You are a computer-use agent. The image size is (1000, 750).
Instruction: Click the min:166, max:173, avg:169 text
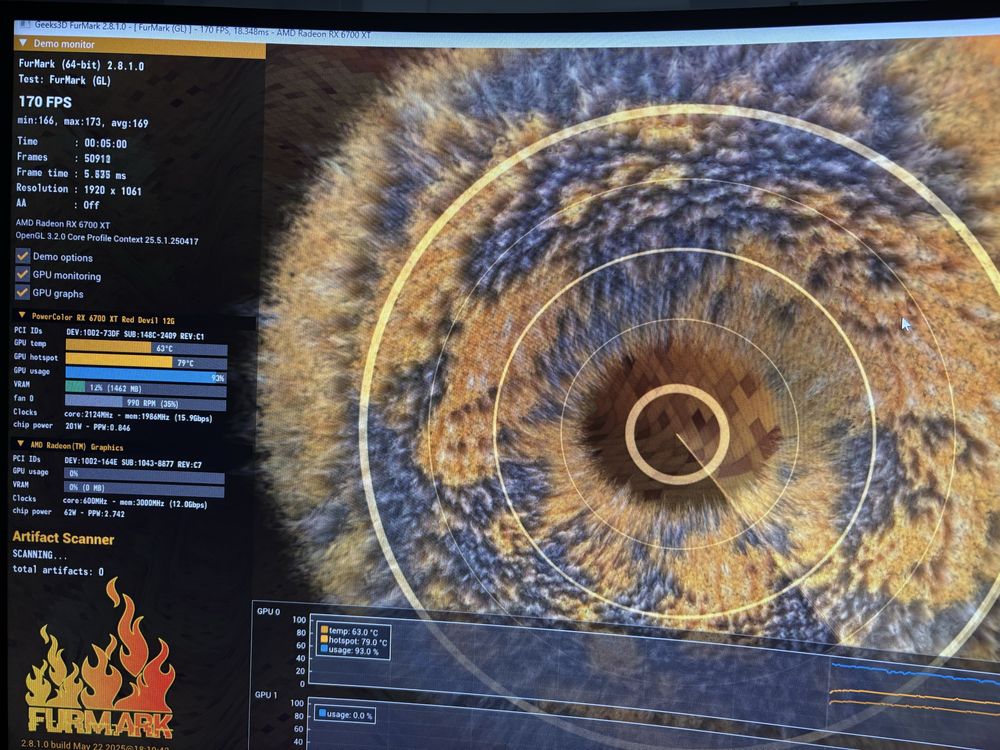[83, 122]
